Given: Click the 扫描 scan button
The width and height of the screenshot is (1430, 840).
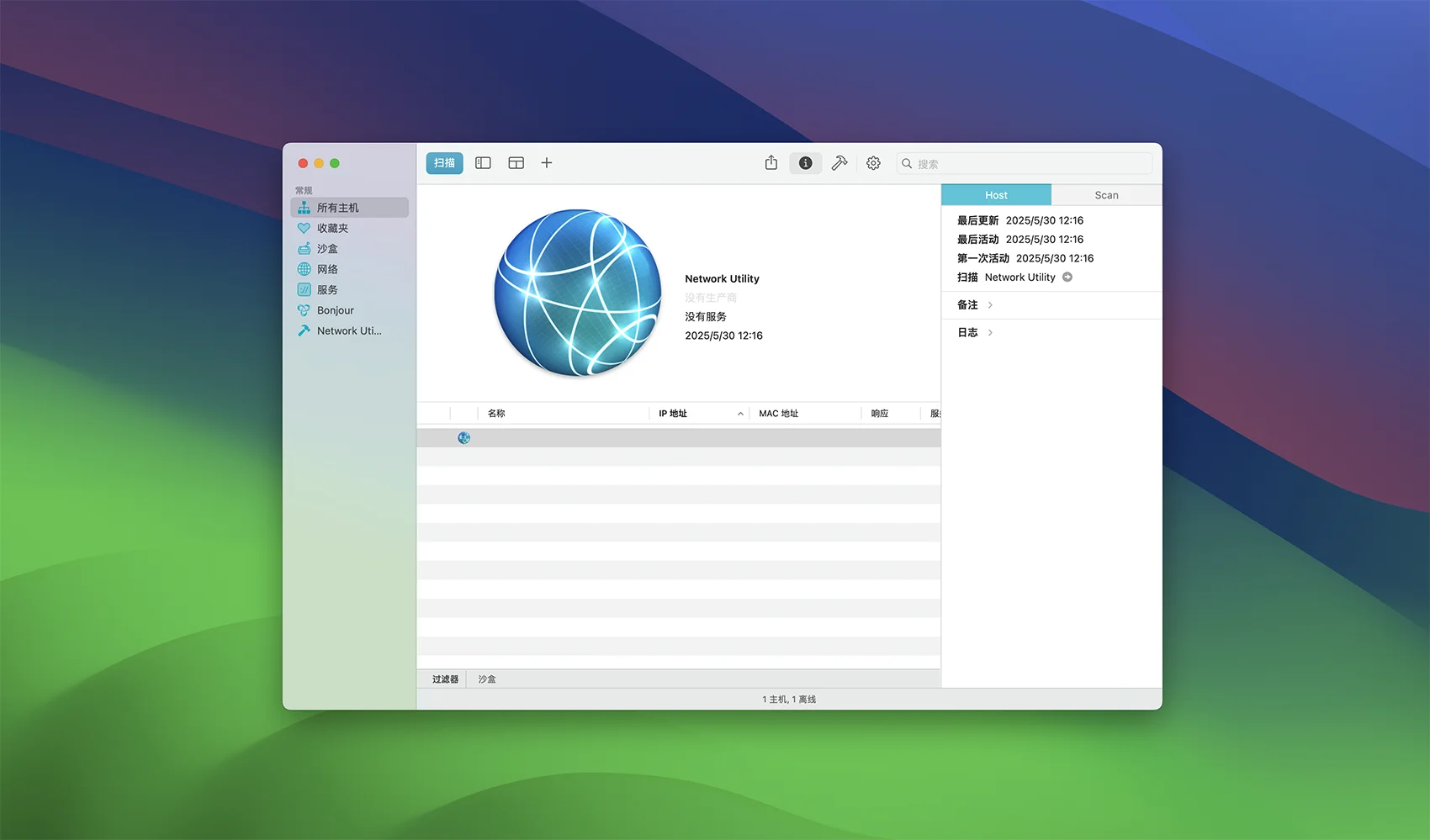Looking at the screenshot, I should (x=444, y=163).
